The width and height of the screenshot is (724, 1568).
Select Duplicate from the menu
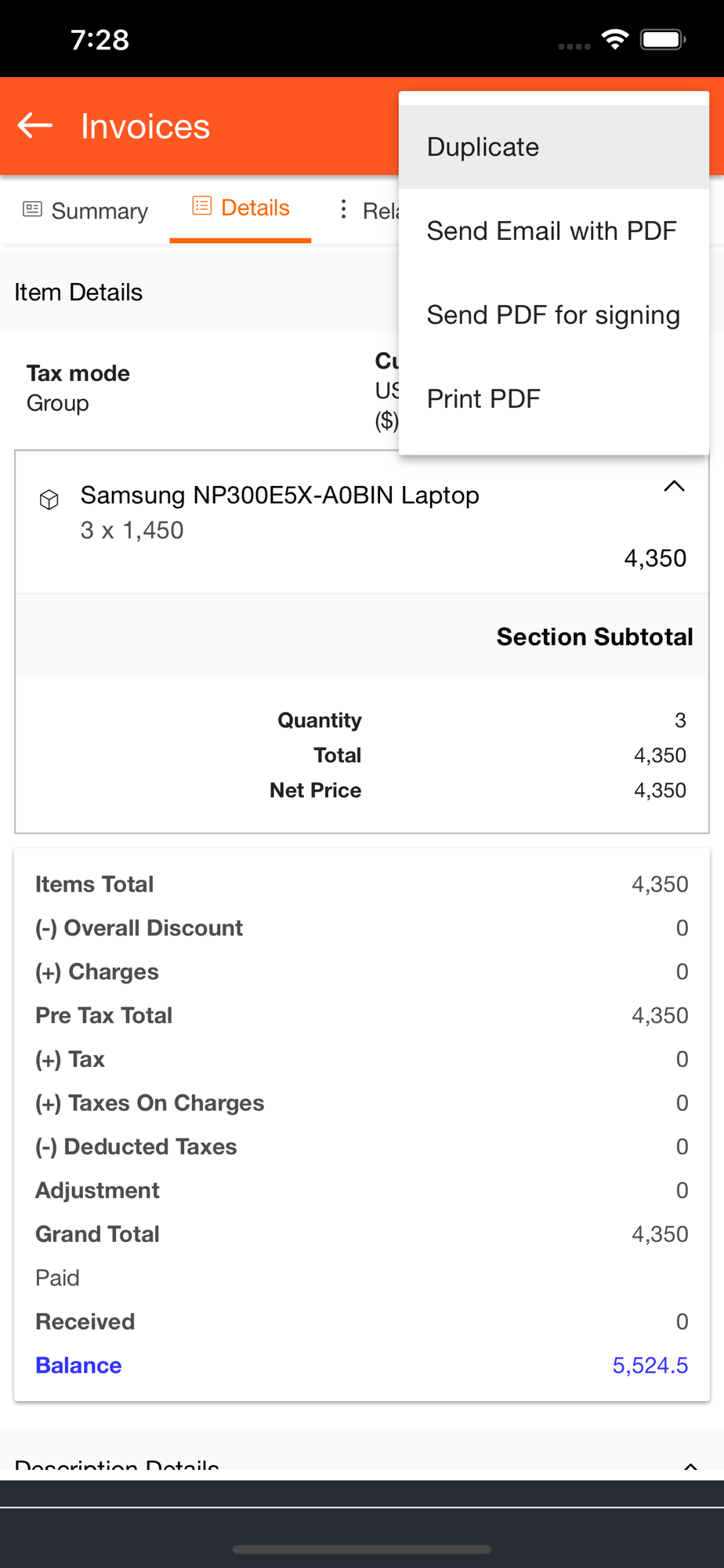pos(483,147)
